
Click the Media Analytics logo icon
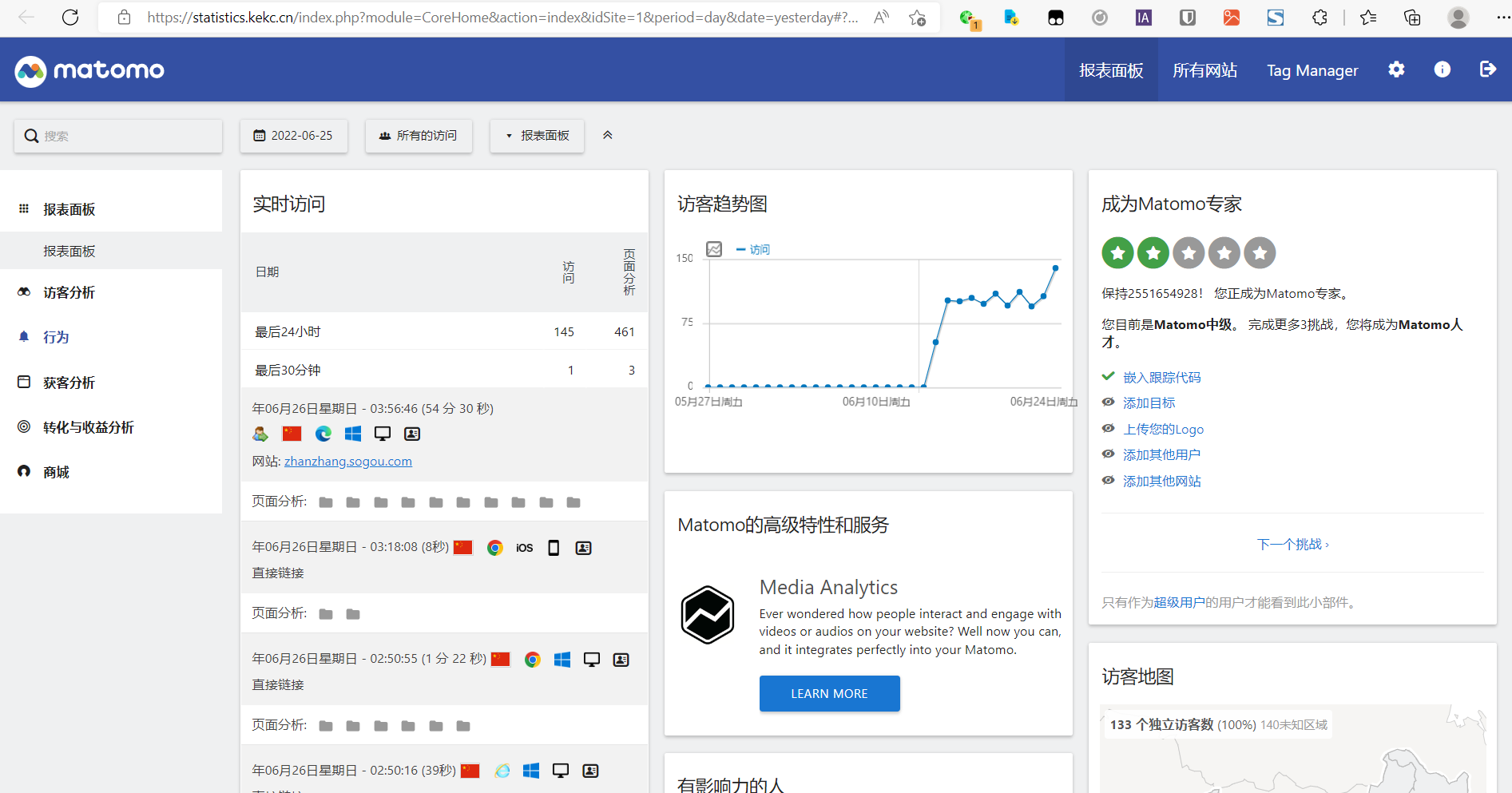[x=707, y=615]
